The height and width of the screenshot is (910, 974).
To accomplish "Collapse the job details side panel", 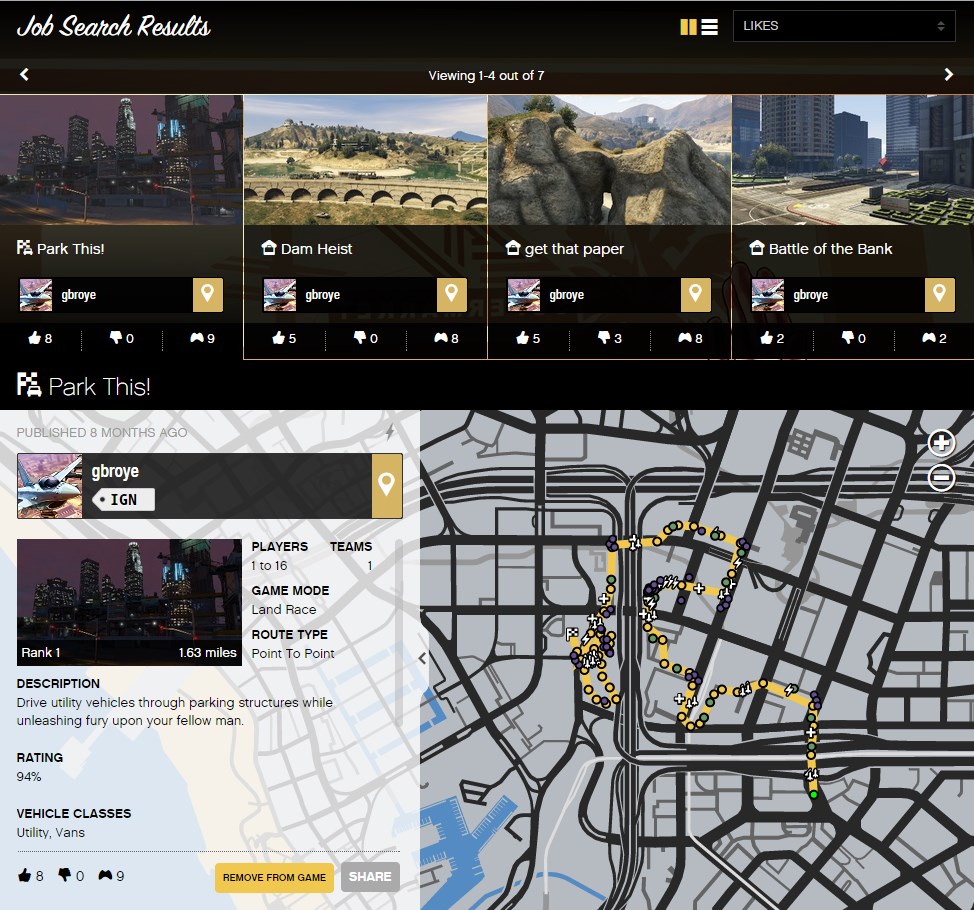I will click(x=422, y=658).
